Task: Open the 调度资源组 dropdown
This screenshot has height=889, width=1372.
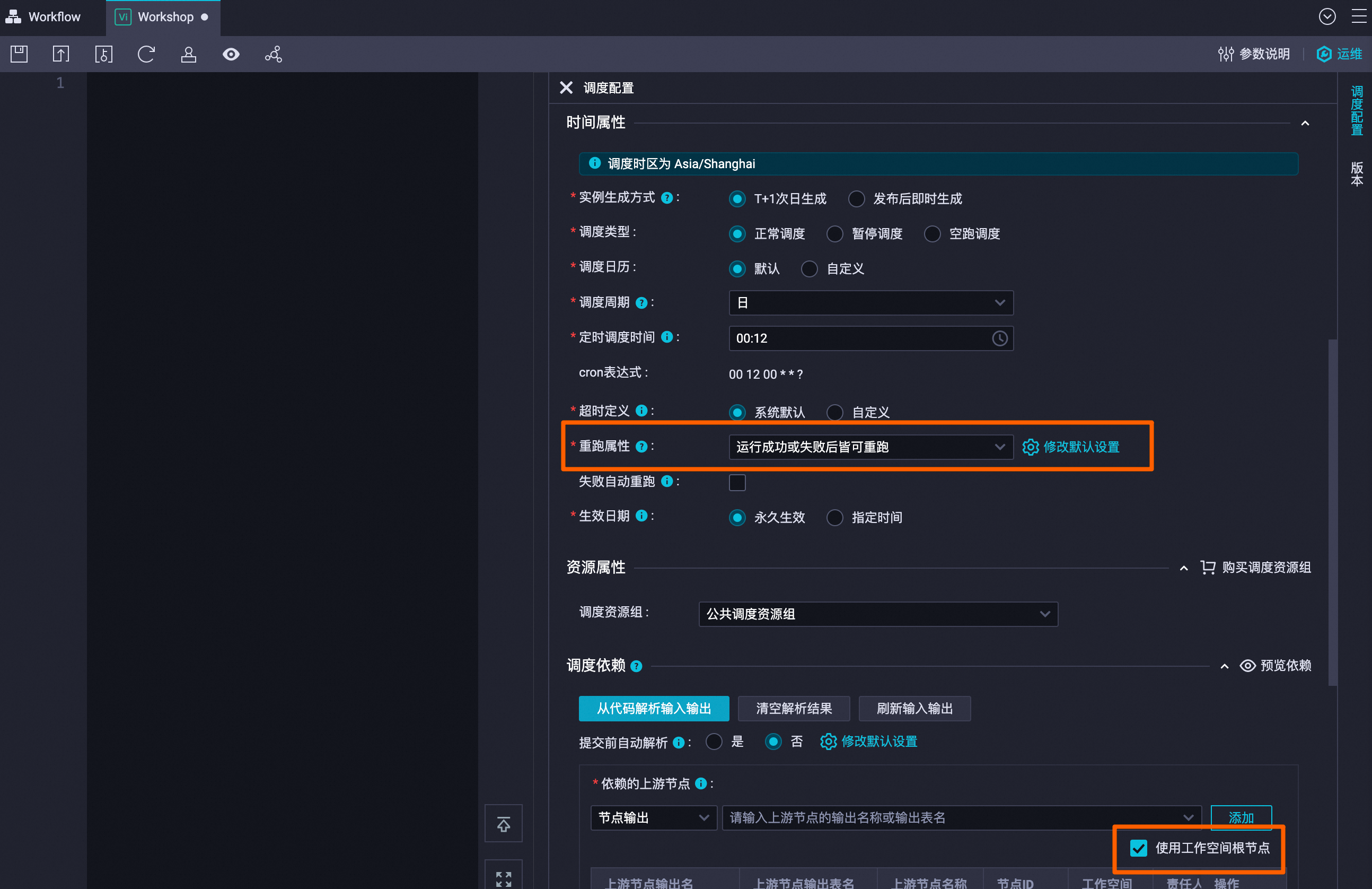Action: pyautogui.click(x=878, y=614)
